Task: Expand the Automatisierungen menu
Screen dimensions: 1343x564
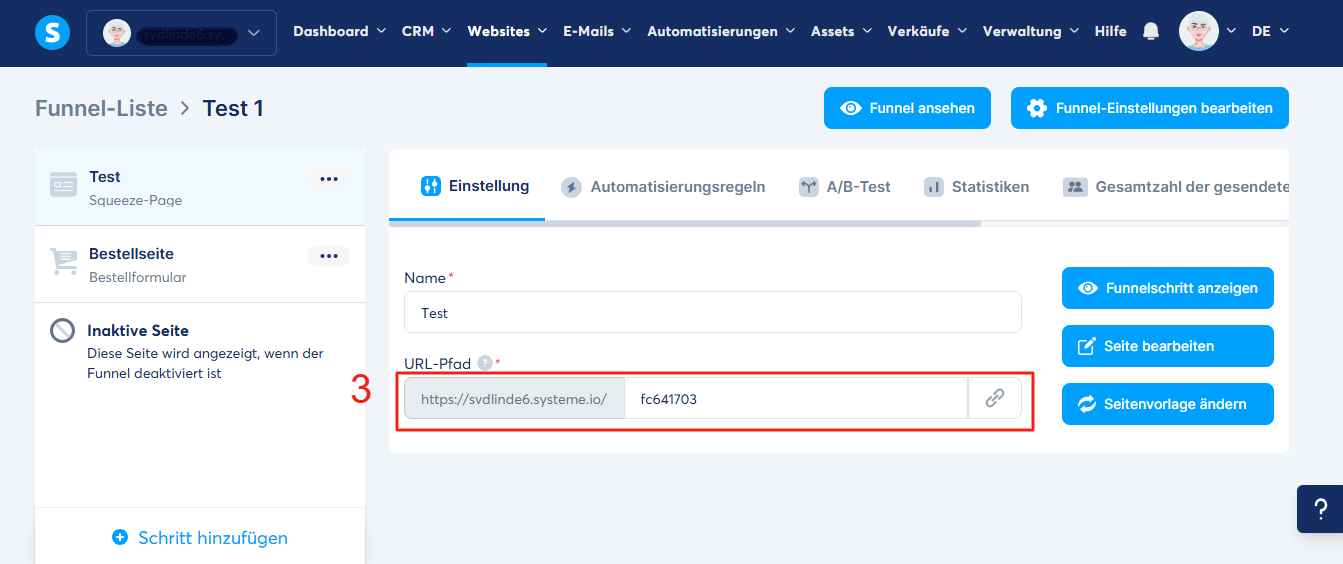Action: tap(721, 31)
